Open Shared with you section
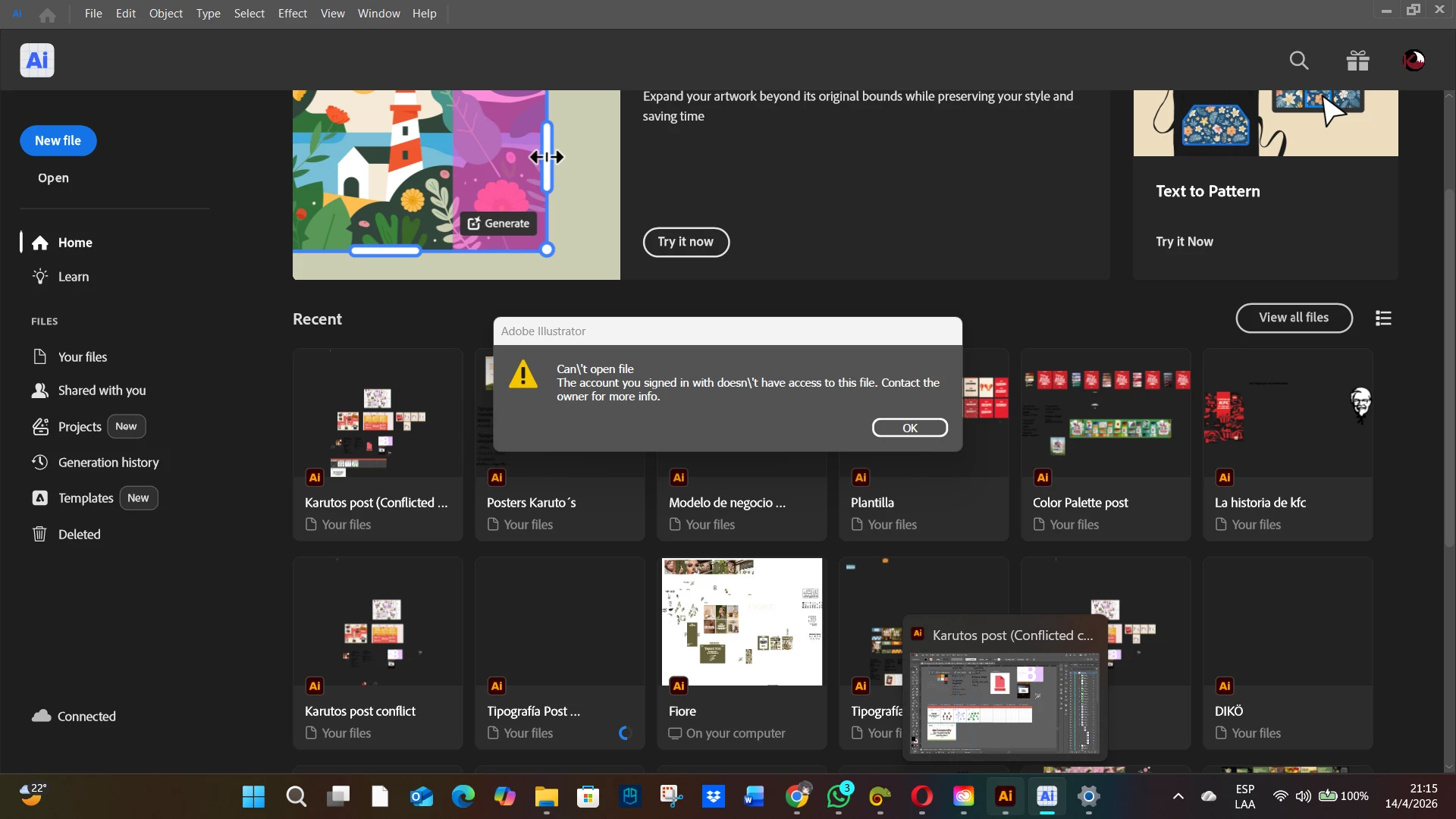Screen dimensions: 1456x819 102,391
